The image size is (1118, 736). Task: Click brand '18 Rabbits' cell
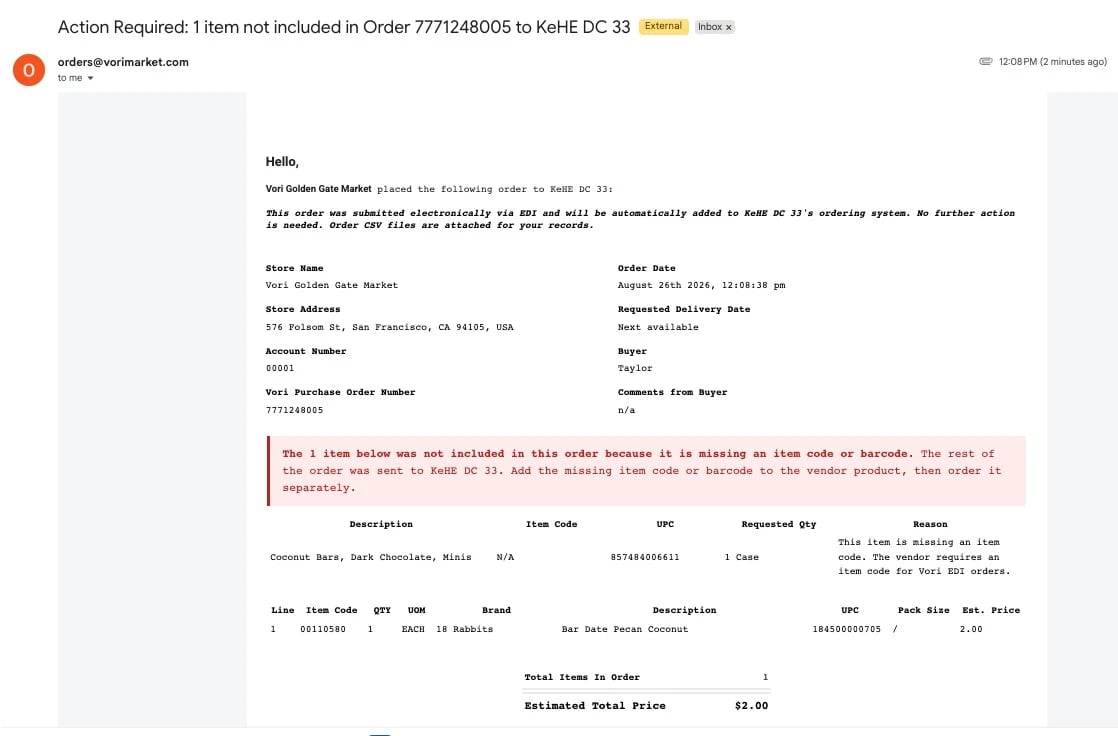[465, 629]
